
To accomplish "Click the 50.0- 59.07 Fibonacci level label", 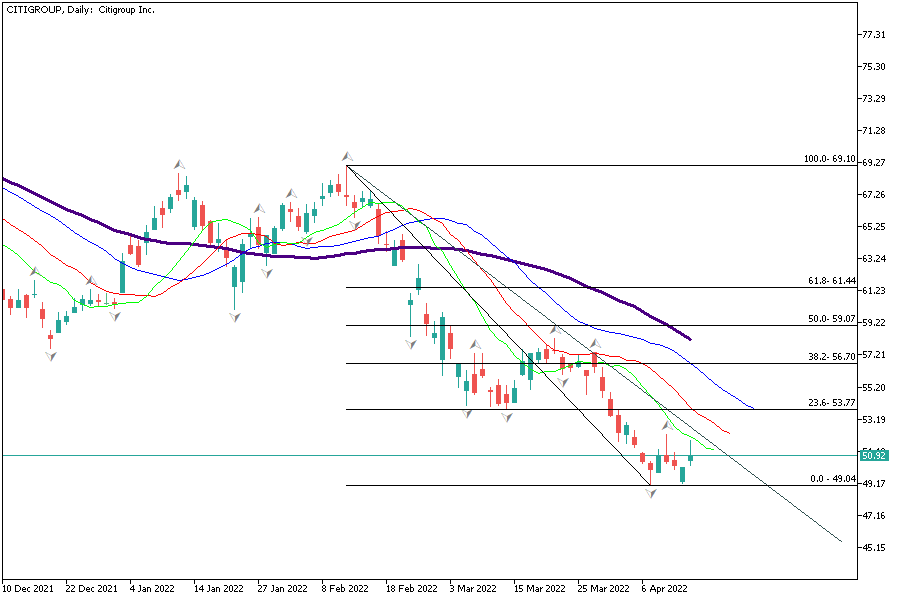I will (829, 320).
